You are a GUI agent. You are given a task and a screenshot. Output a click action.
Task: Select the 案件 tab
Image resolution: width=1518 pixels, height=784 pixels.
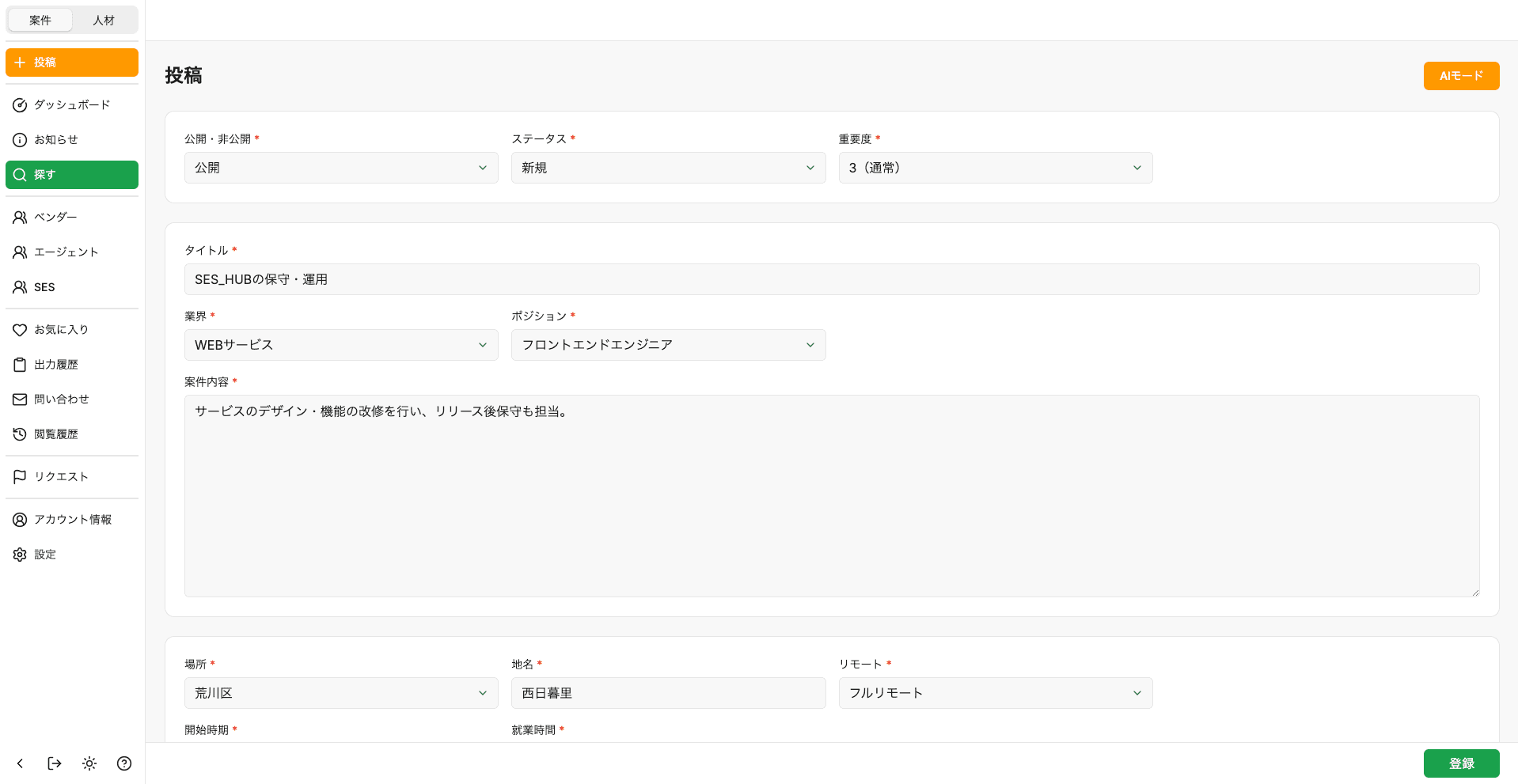click(40, 20)
